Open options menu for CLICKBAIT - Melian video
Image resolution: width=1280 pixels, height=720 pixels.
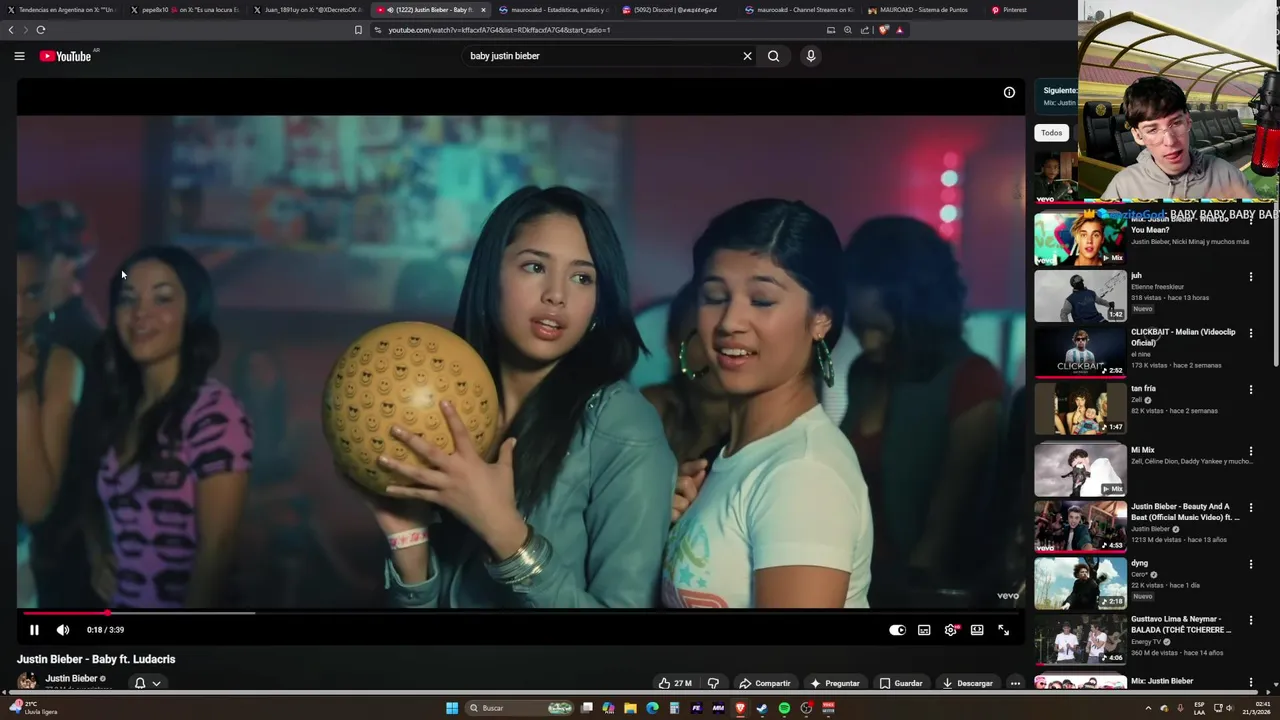click(1250, 333)
